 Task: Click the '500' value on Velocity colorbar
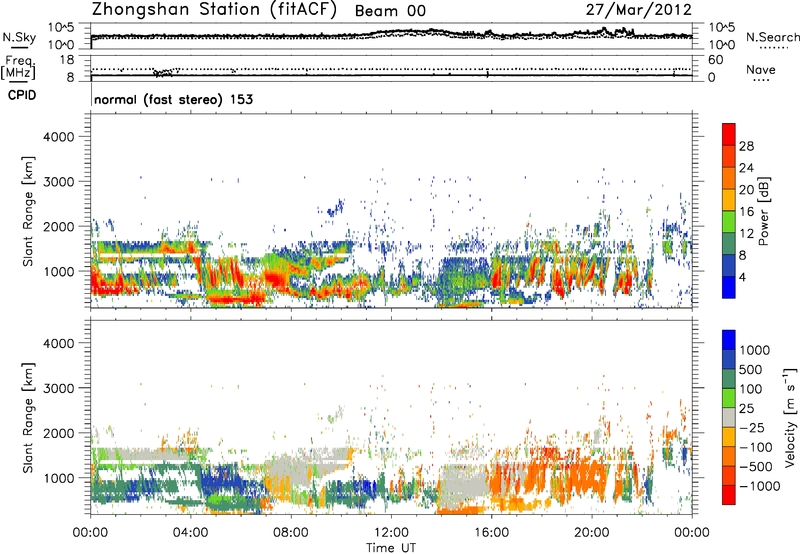(751, 370)
